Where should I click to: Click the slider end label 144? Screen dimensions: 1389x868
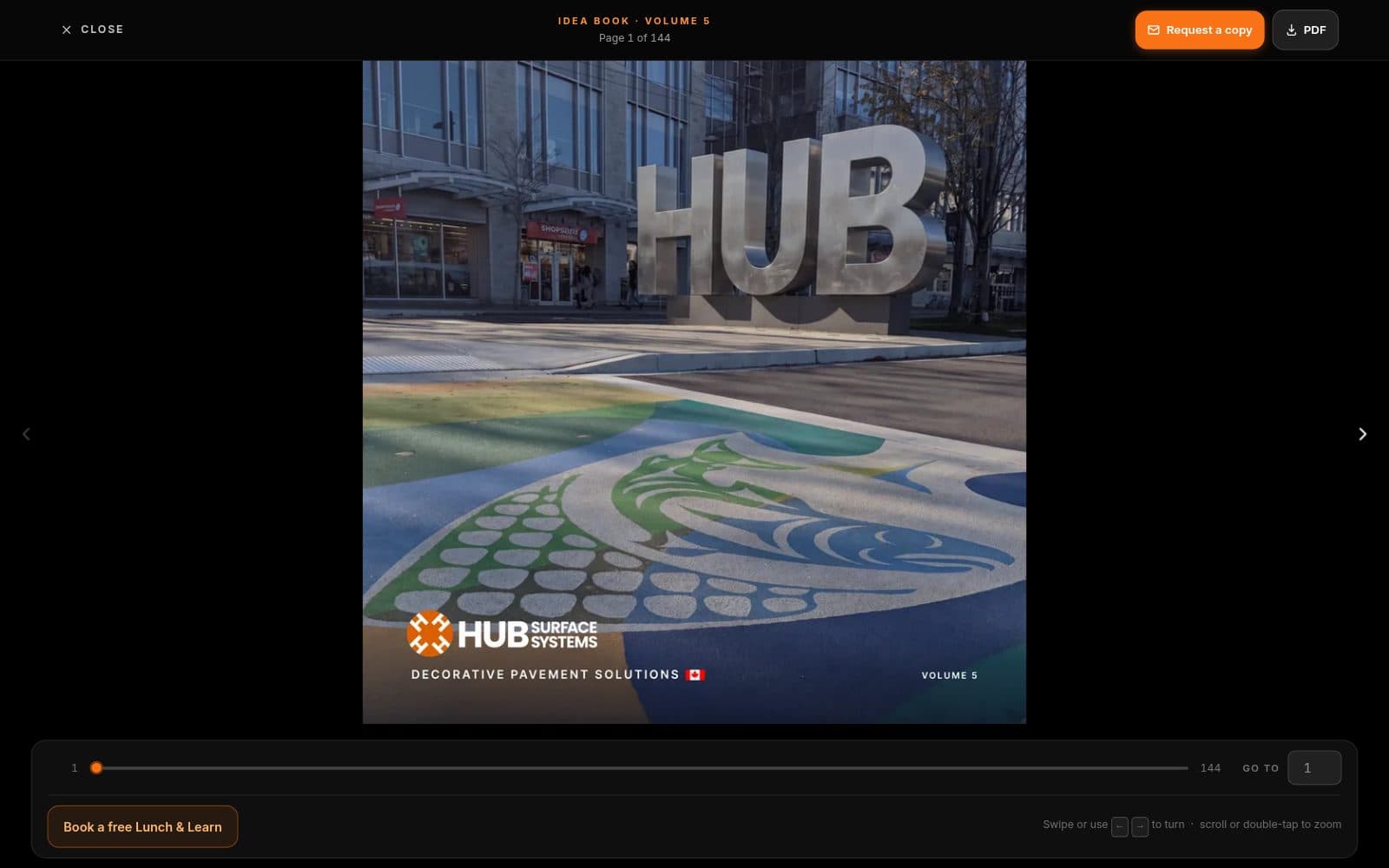pos(1210,768)
